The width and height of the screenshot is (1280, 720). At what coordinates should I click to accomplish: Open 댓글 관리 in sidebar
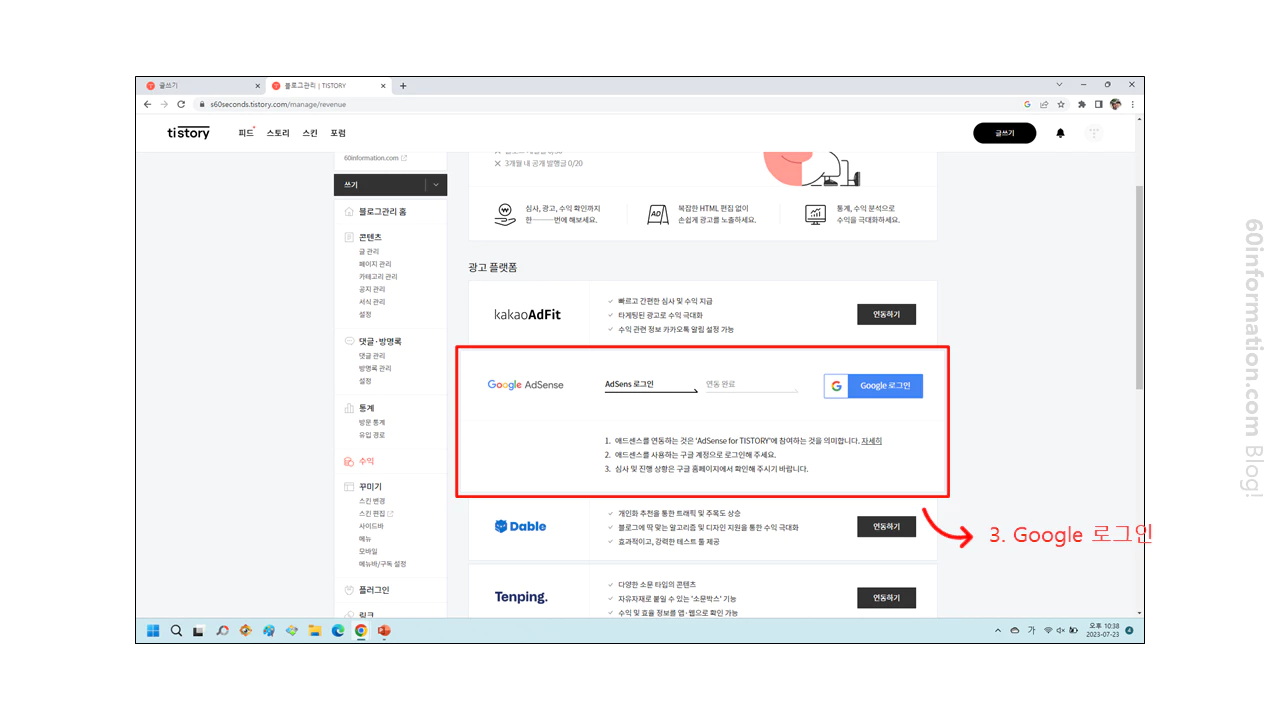tap(372, 356)
